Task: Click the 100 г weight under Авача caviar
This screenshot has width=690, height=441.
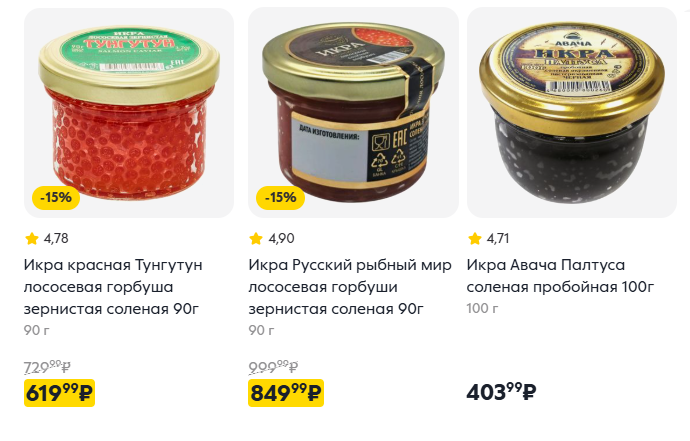Action: point(482,308)
